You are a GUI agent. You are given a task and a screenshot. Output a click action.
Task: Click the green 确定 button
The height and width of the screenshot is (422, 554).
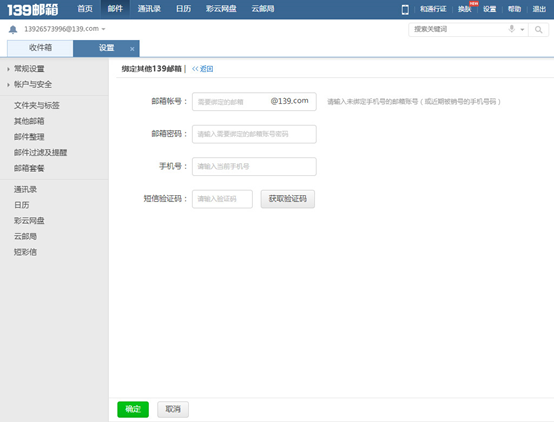[133, 409]
